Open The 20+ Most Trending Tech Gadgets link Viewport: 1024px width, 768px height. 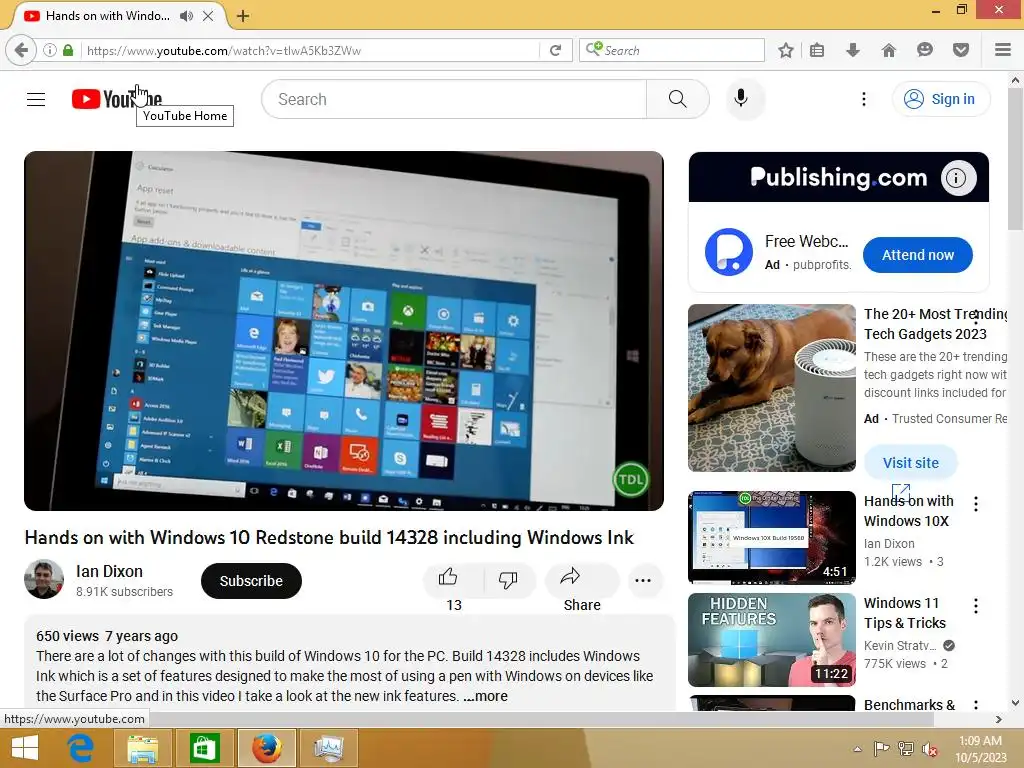click(935, 324)
